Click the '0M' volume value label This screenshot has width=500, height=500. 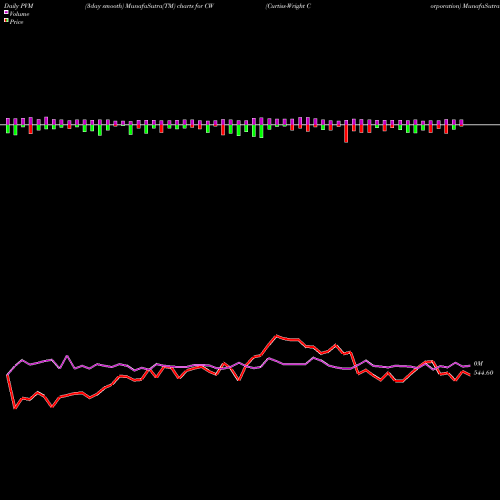pos(478,364)
